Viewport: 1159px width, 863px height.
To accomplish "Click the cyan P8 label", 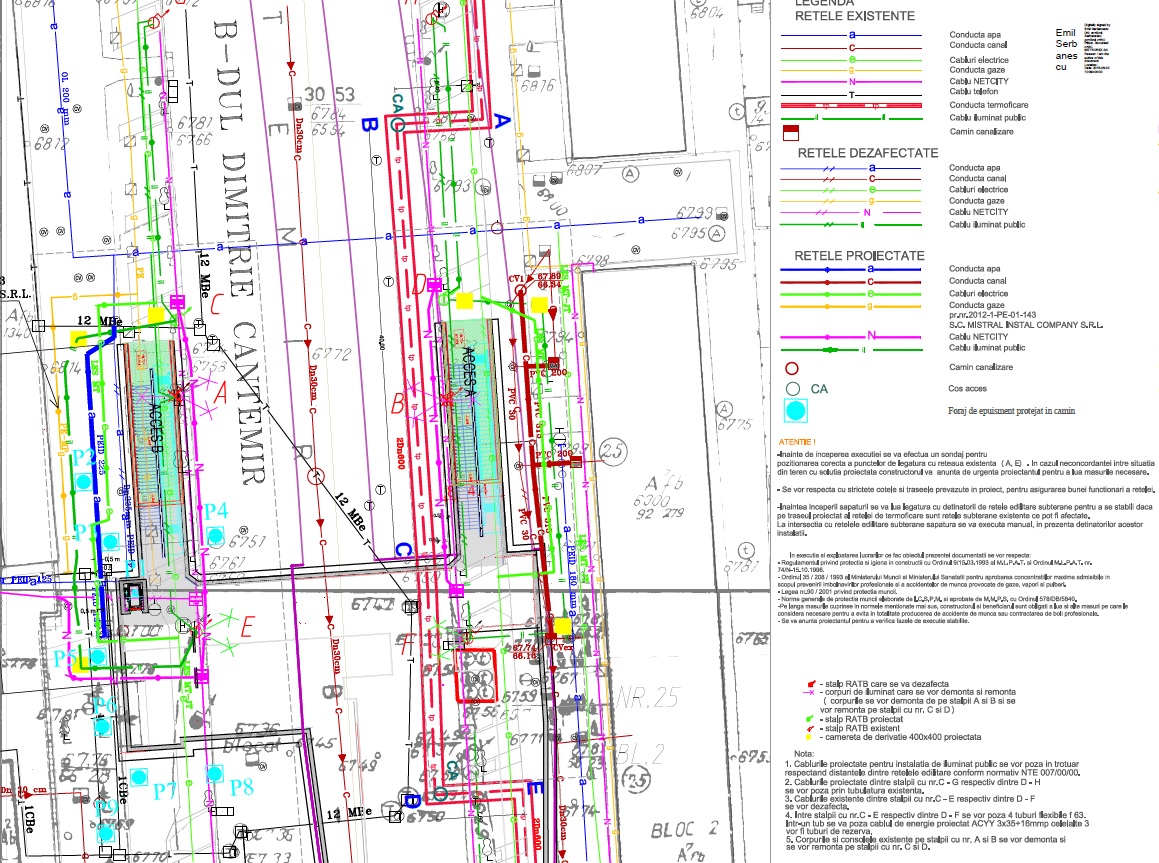I will click(242, 787).
